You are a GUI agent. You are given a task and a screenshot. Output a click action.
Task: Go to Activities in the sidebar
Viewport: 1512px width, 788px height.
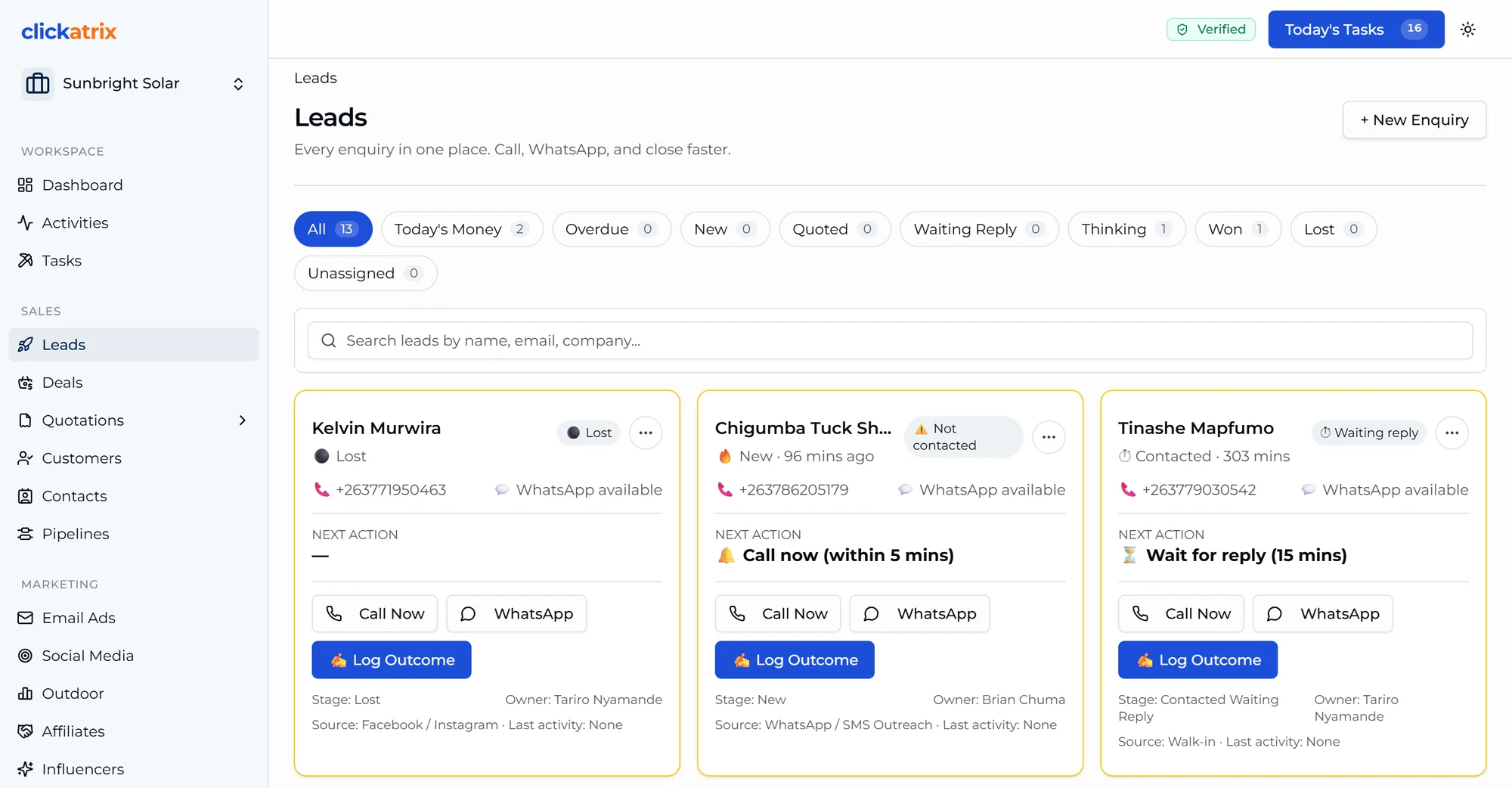coord(134,223)
